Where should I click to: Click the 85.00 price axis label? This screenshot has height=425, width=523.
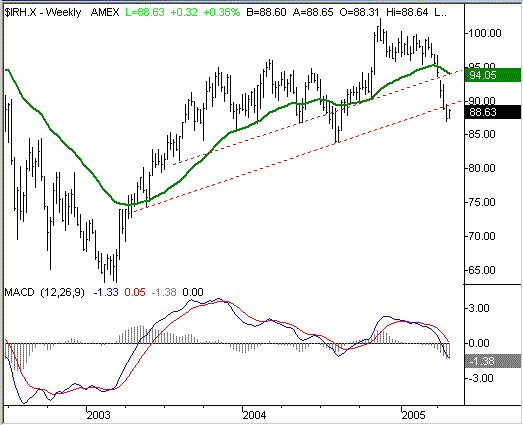(482, 134)
